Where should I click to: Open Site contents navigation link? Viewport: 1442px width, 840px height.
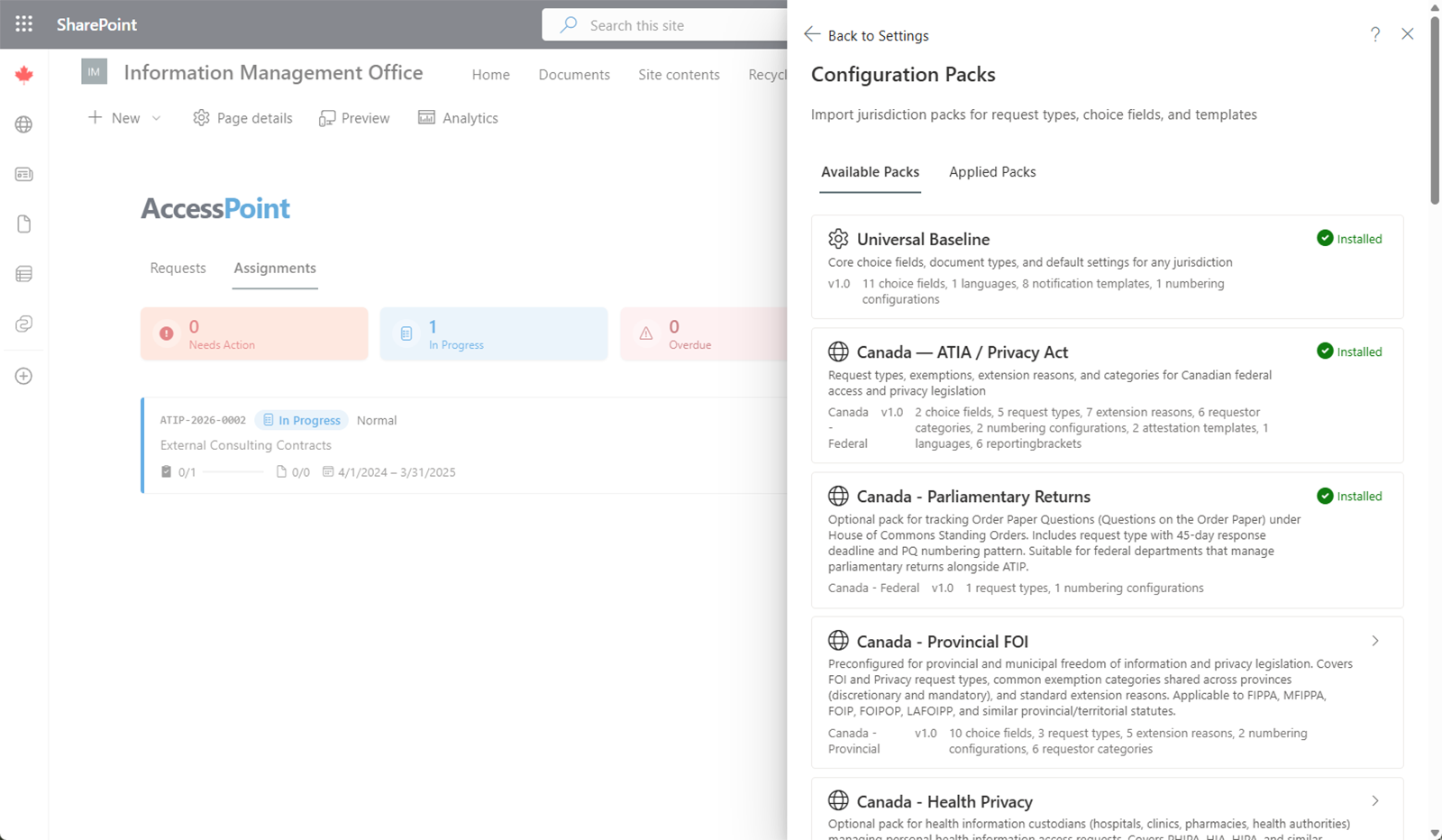[679, 74]
